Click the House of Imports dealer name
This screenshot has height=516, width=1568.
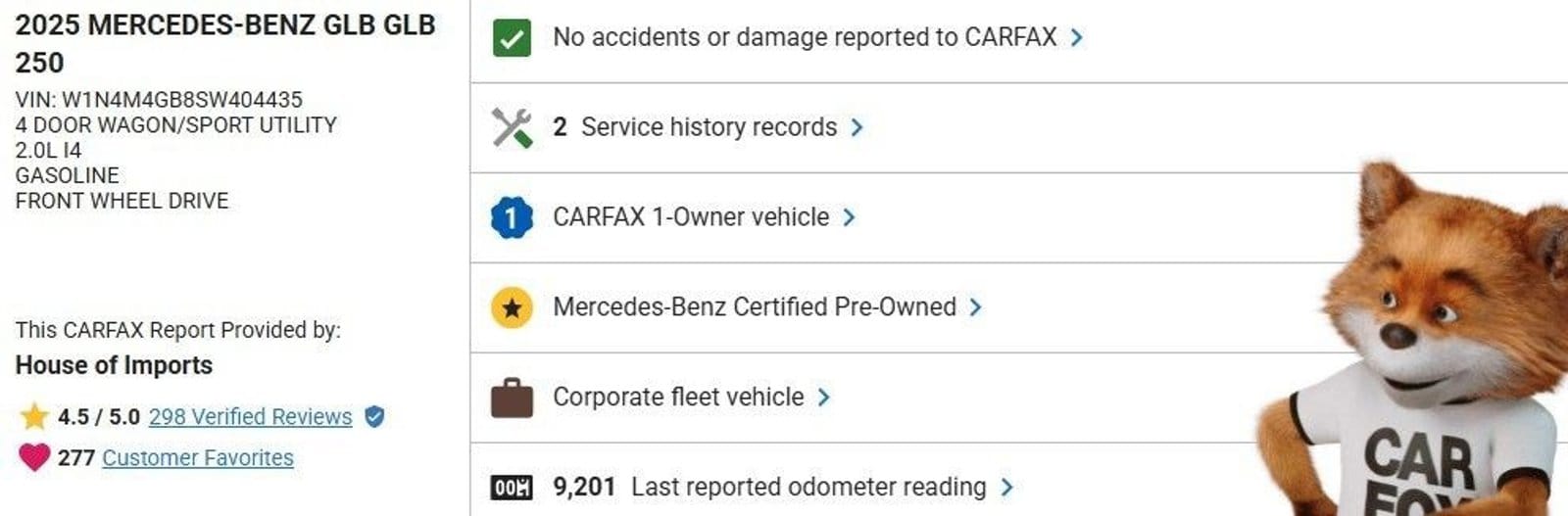coord(114,365)
